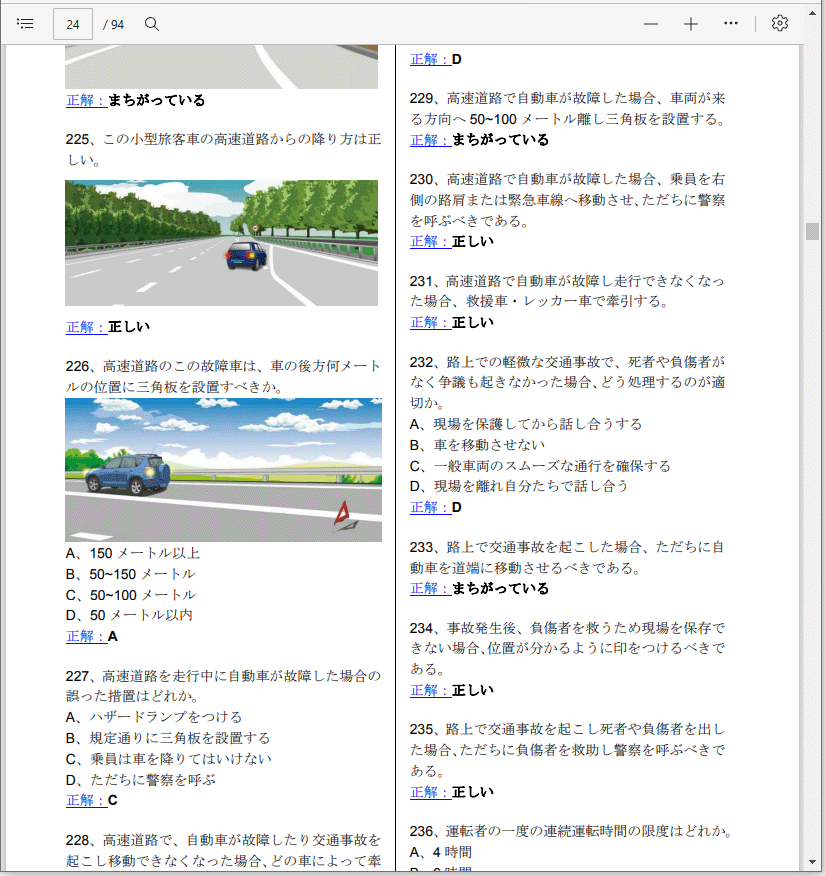Grab the vertical scrollbar thumb
Image resolution: width=825 pixels, height=876 pixels.
point(812,231)
